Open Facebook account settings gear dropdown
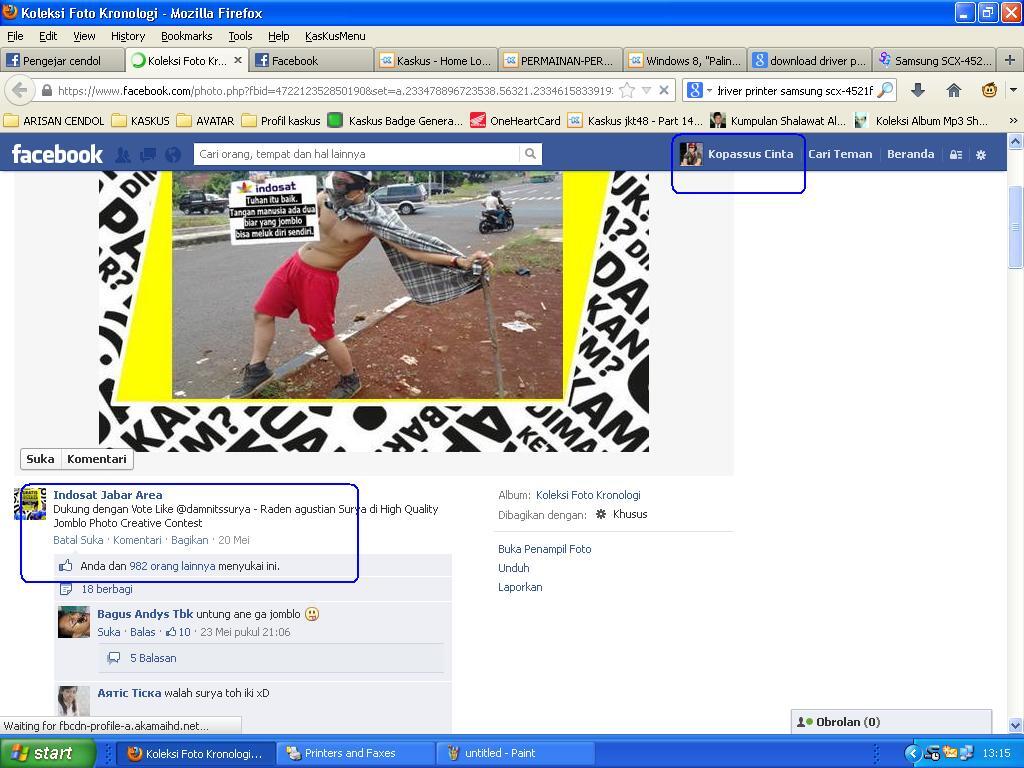This screenshot has width=1024, height=768. pos(981,155)
